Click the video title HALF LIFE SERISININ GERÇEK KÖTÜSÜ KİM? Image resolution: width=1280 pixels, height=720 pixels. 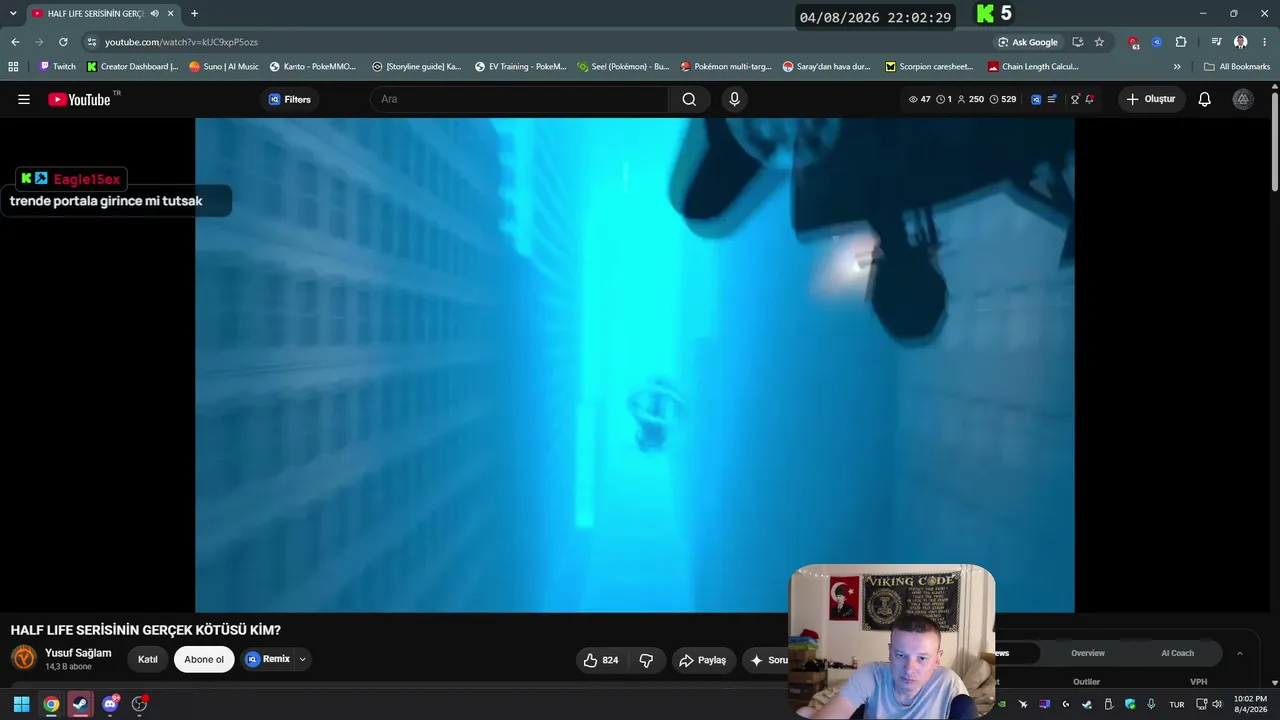click(146, 630)
